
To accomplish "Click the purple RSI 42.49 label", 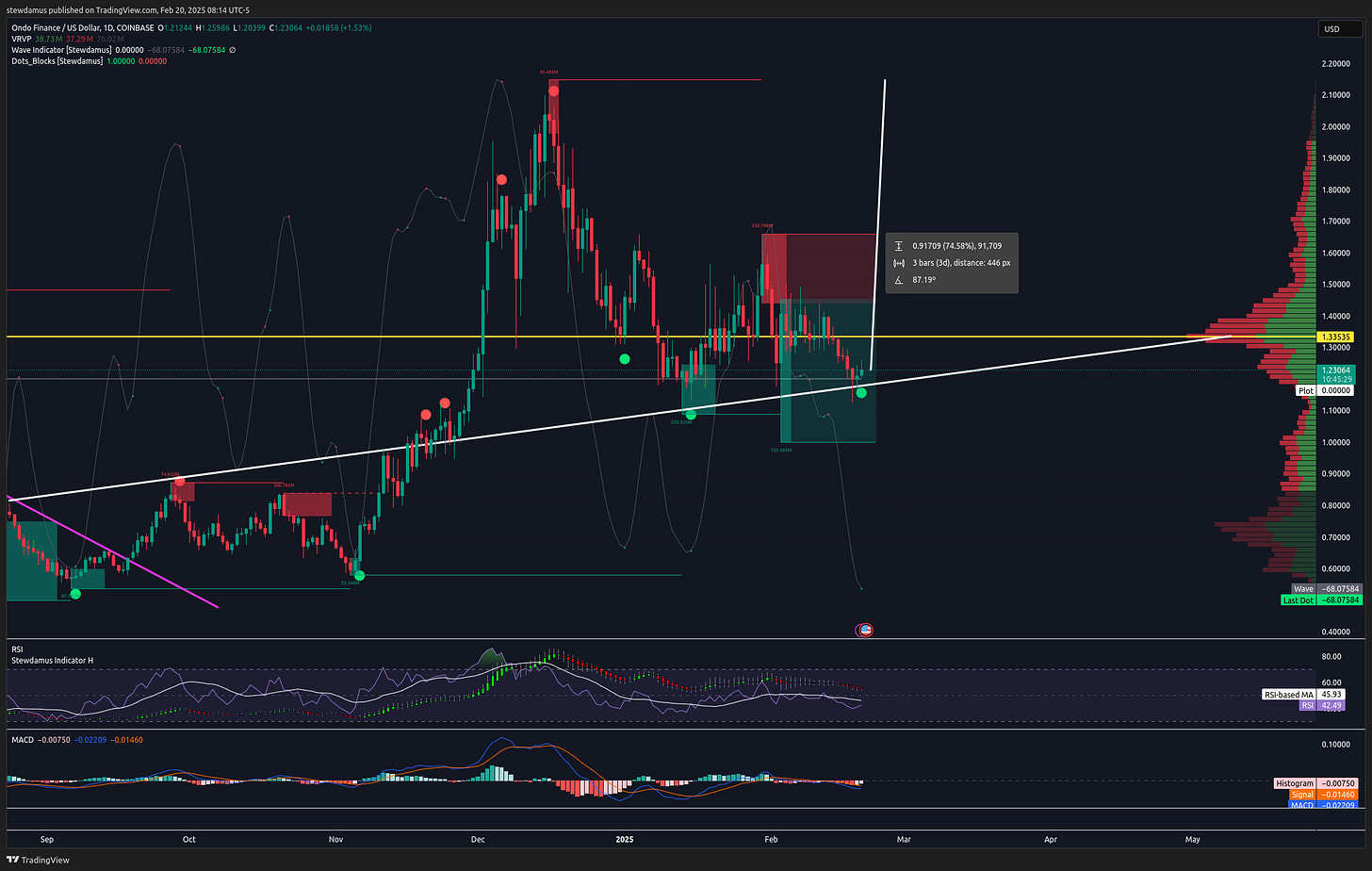I will coord(1321,705).
